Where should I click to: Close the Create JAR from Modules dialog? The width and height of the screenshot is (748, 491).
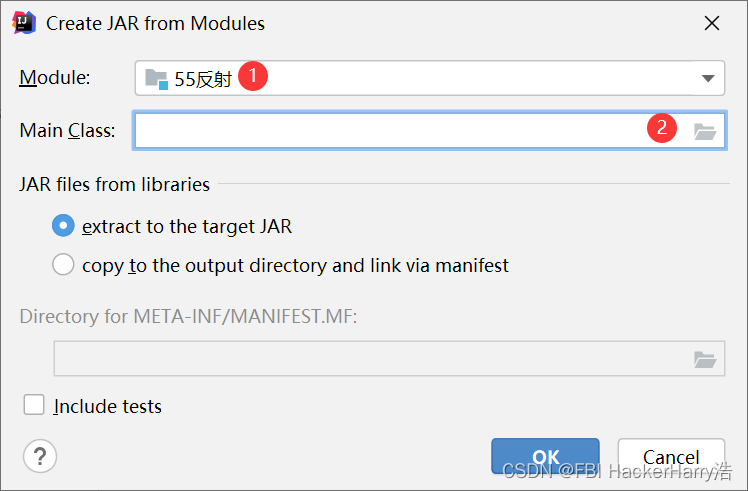tap(712, 23)
